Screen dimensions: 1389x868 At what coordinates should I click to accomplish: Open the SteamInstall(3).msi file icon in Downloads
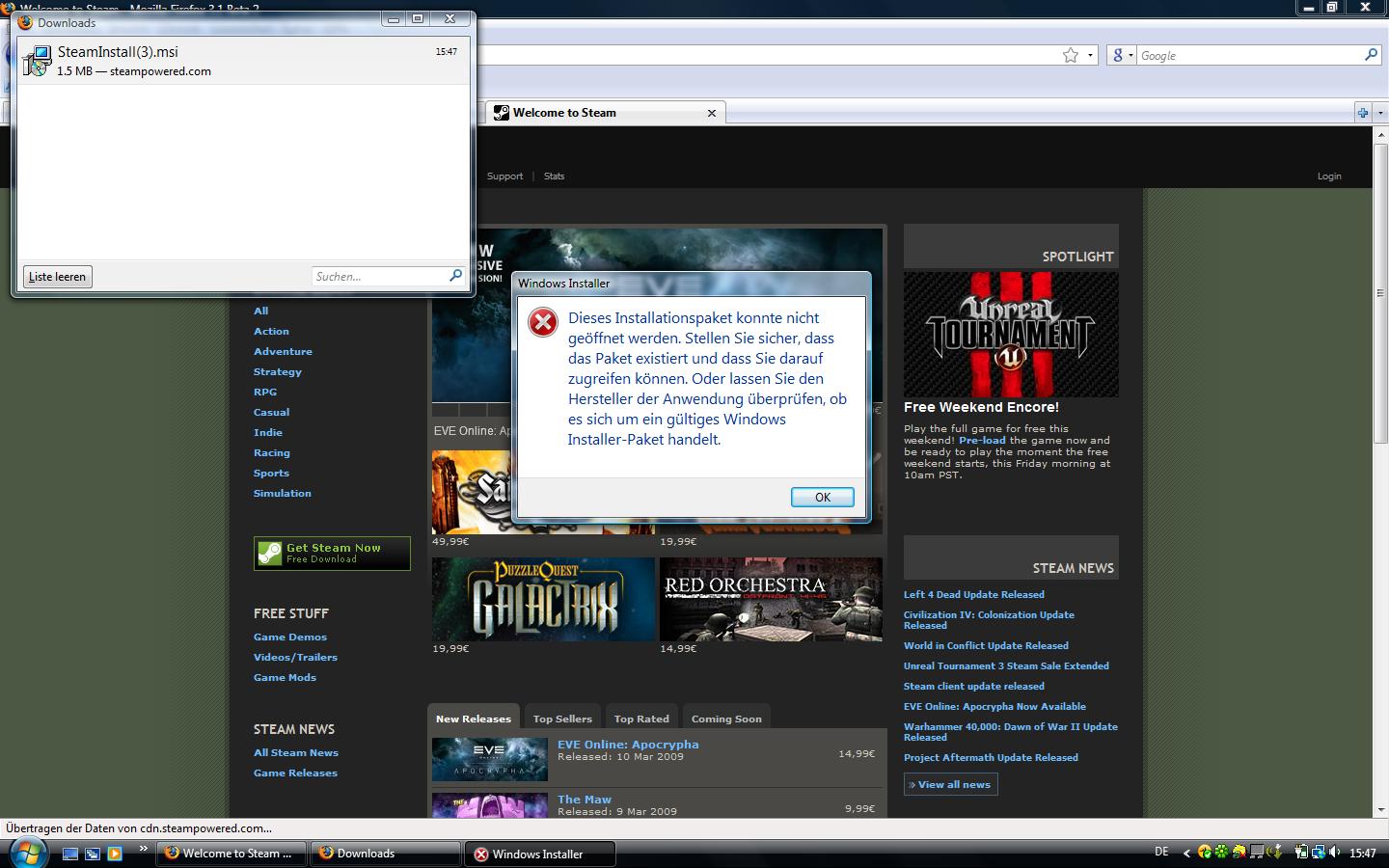coord(36,61)
